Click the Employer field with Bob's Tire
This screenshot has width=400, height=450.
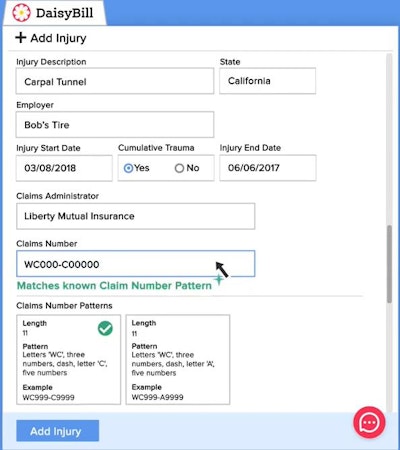[115, 125]
